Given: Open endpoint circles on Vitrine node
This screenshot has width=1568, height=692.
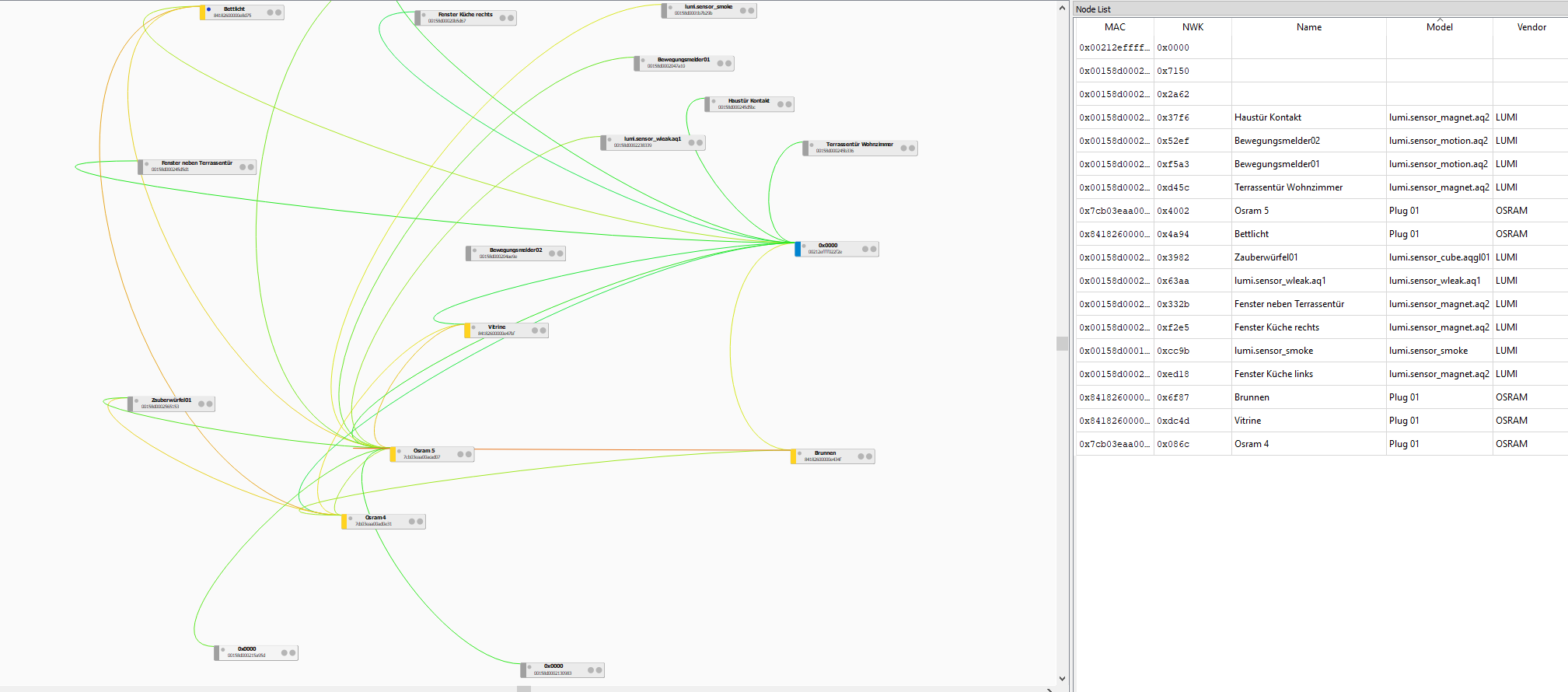Looking at the screenshot, I should [x=539, y=330].
